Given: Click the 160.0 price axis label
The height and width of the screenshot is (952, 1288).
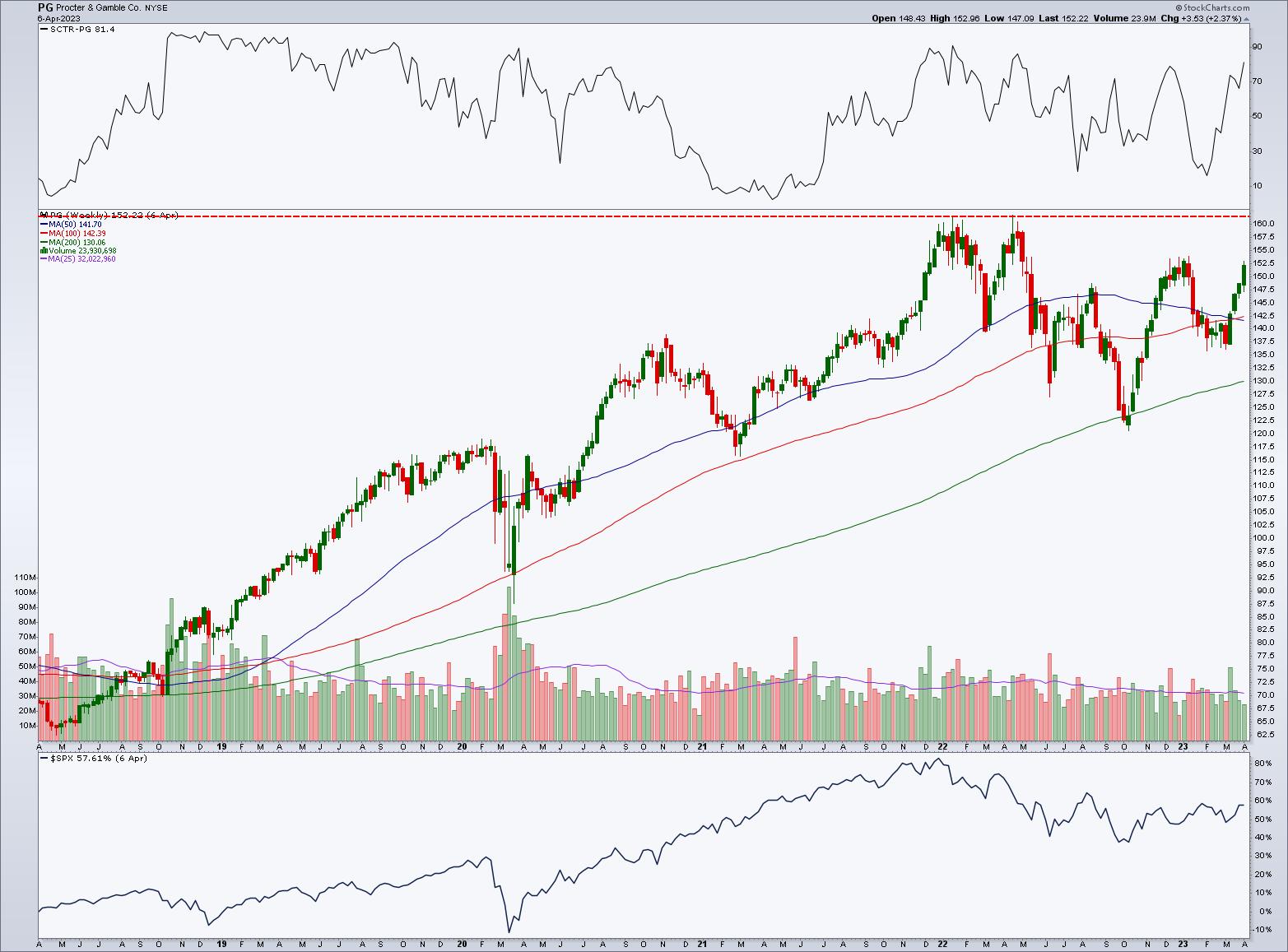Looking at the screenshot, I should pyautogui.click(x=1266, y=224).
